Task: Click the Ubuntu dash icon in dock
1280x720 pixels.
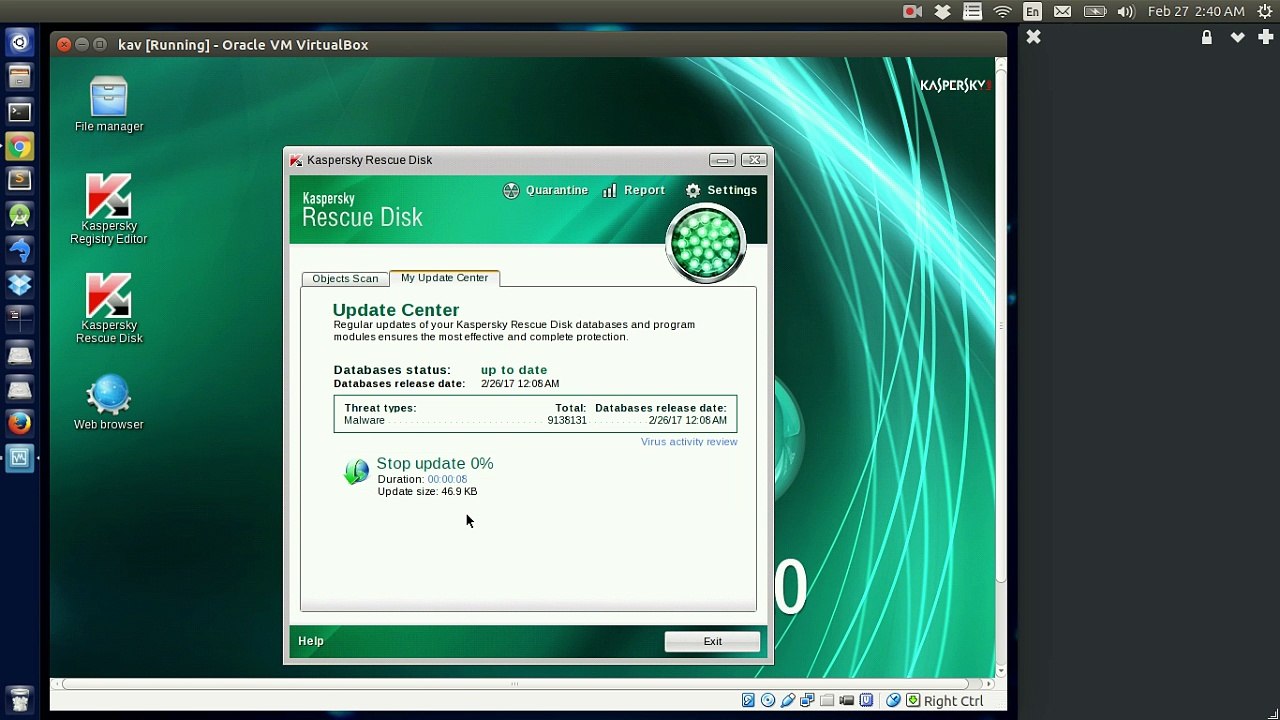Action: click(19, 42)
